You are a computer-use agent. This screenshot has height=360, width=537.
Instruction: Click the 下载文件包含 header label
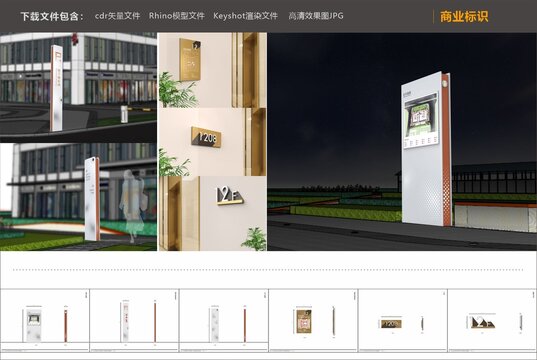[x=52, y=16]
